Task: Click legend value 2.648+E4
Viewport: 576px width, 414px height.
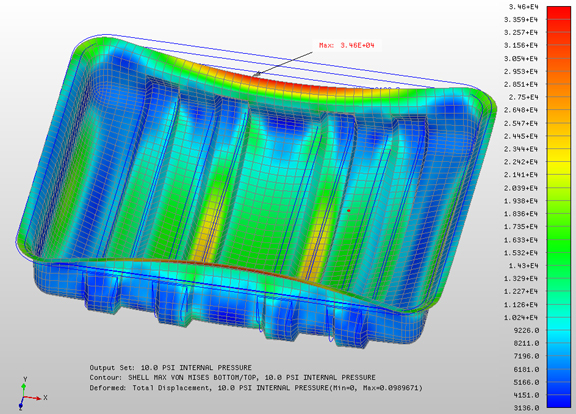Action: coord(521,110)
